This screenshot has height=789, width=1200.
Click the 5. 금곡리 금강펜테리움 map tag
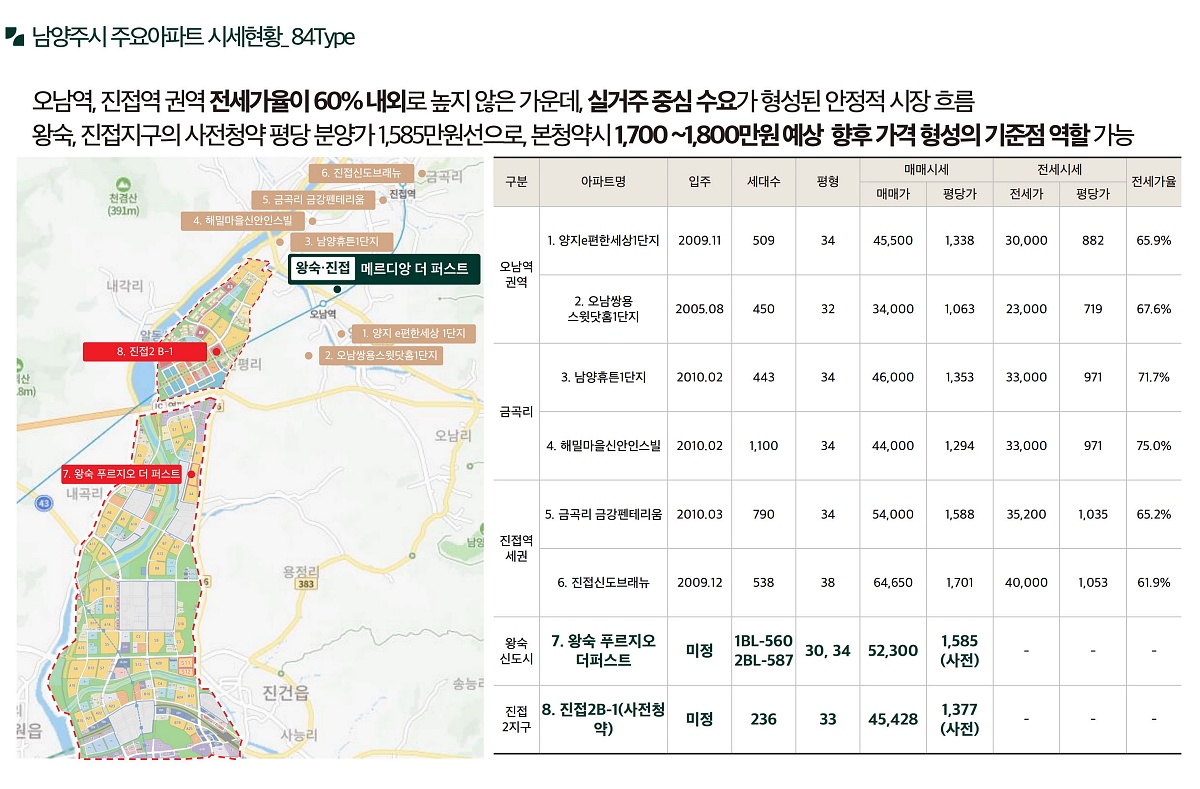click(x=313, y=199)
